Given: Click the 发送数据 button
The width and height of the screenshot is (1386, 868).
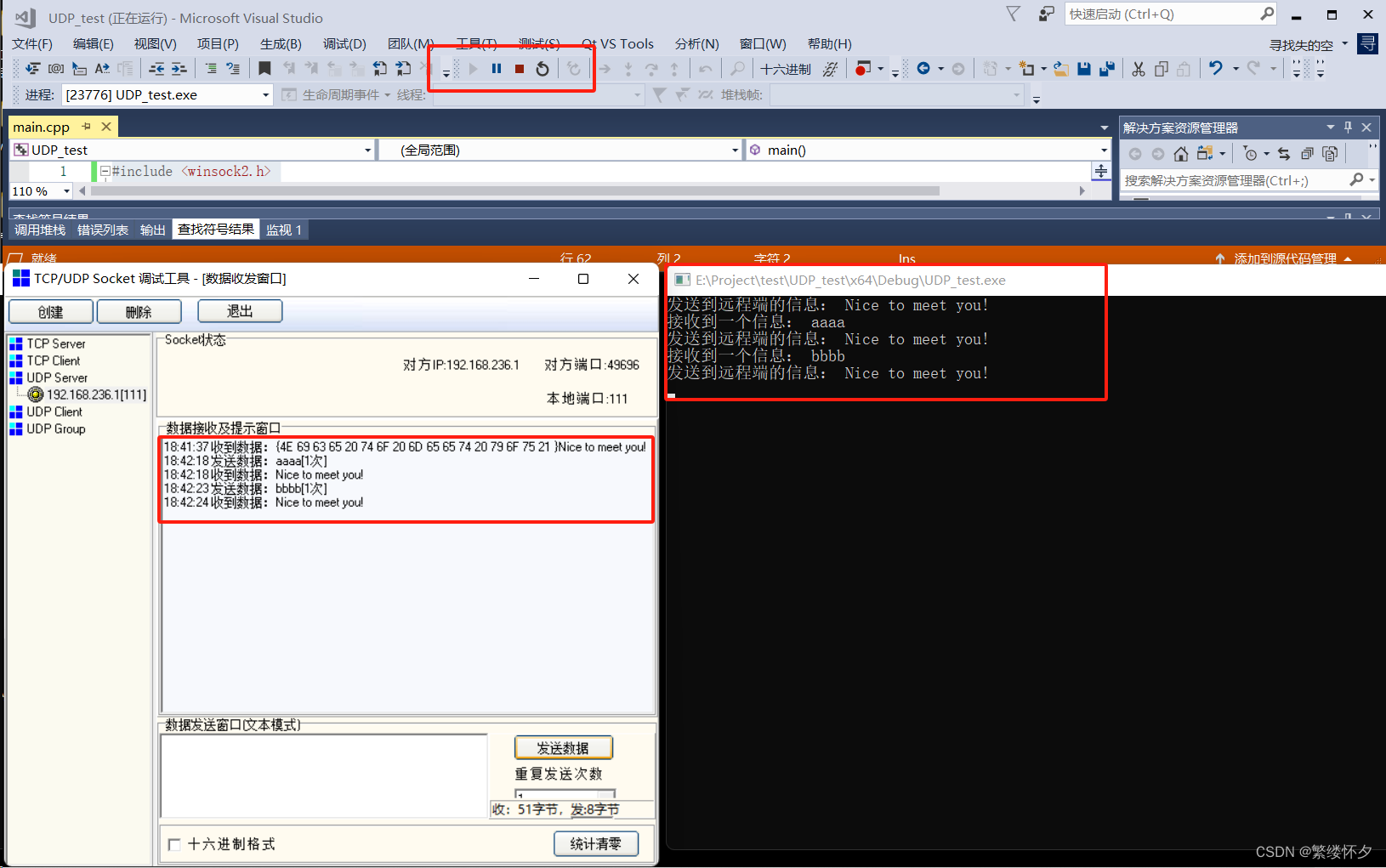Looking at the screenshot, I should click(563, 748).
